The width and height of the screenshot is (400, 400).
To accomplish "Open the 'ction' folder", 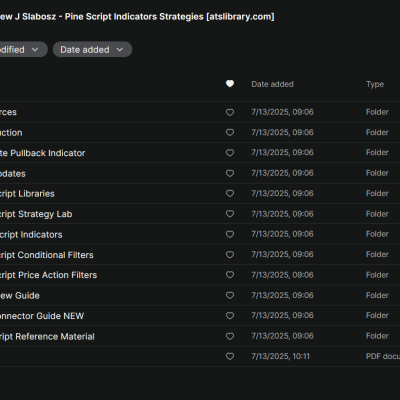I will (x=11, y=133).
